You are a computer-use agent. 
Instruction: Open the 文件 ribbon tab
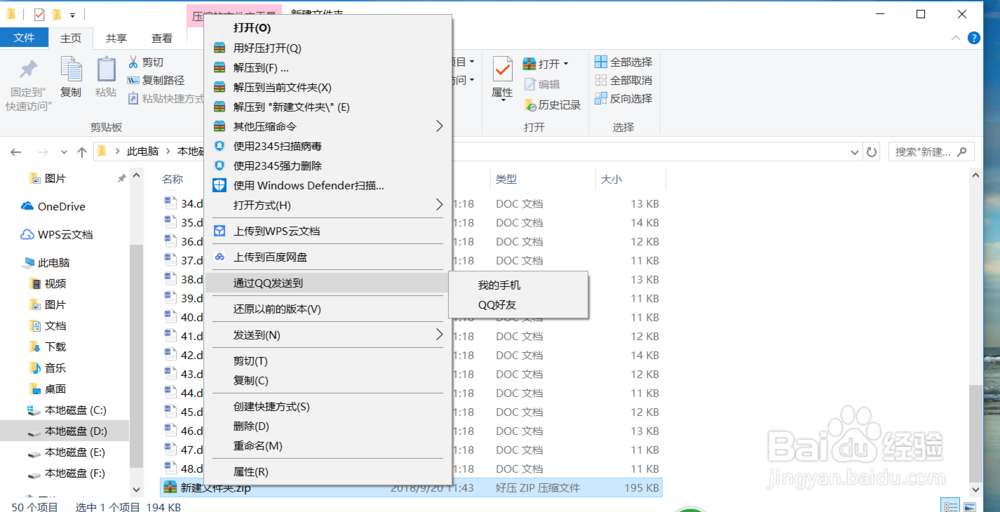[x=24, y=38]
